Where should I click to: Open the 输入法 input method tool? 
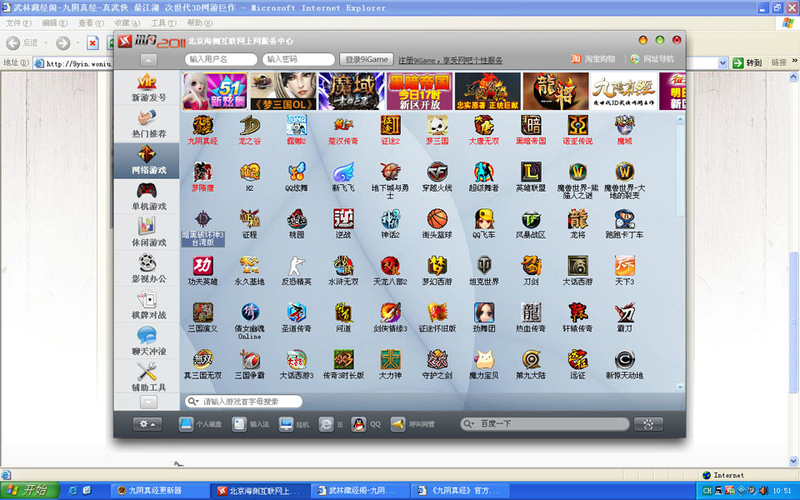click(x=251, y=424)
